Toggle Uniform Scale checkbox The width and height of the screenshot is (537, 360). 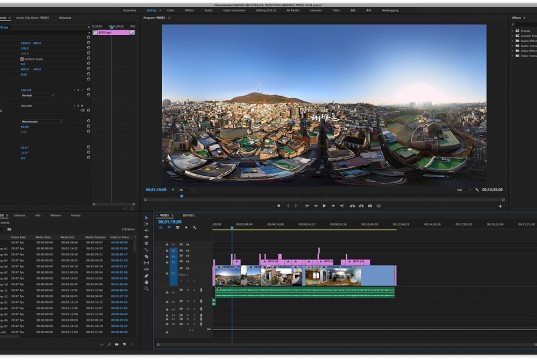point(22,59)
